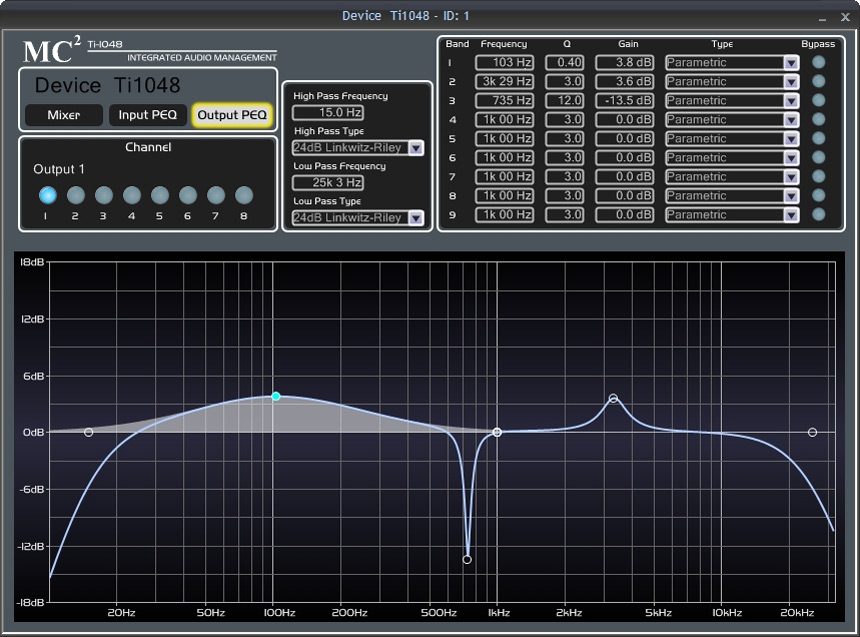Toggle bypass for band 3

[x=819, y=100]
